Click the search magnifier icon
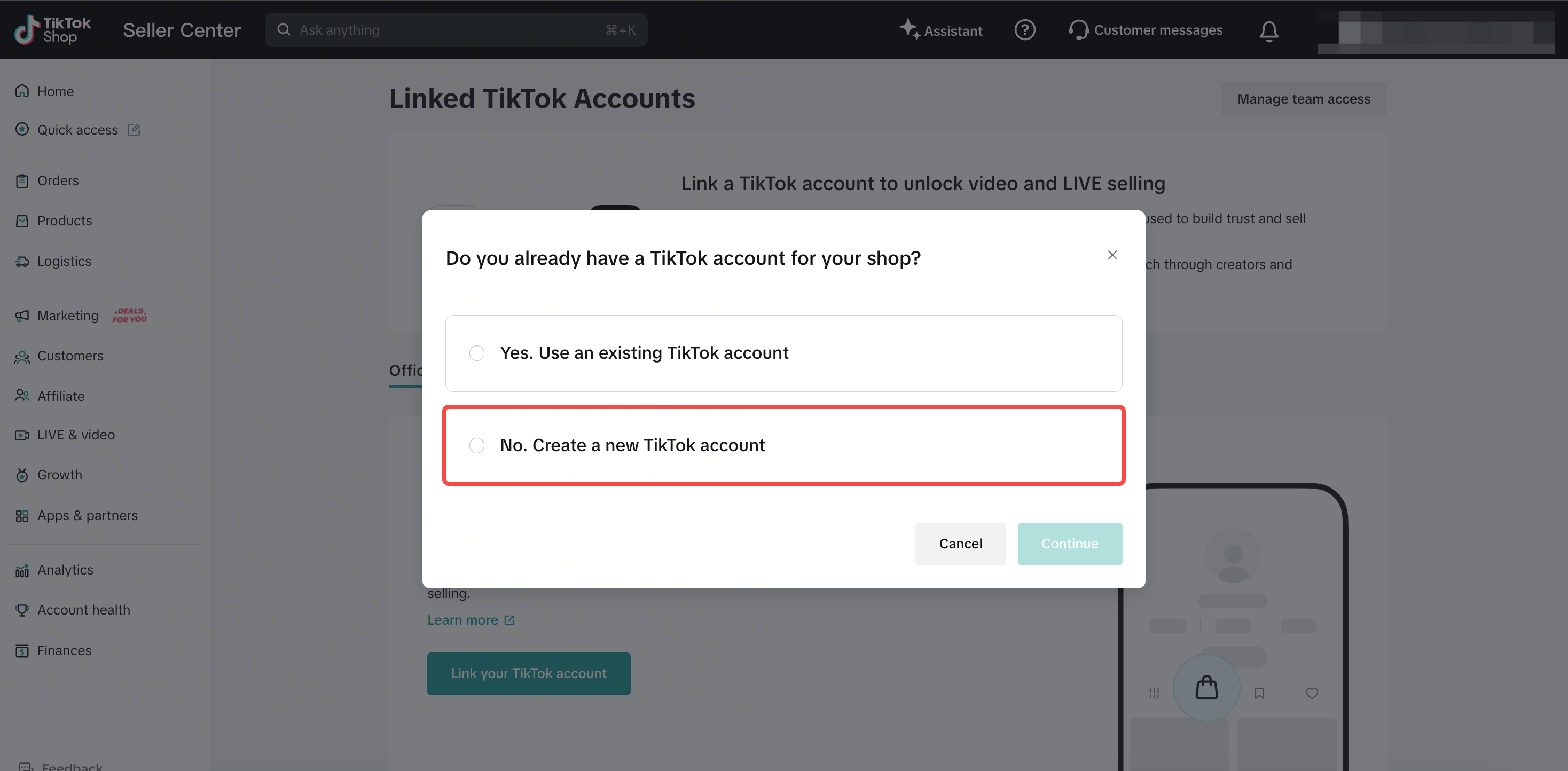1568x771 pixels. click(284, 30)
